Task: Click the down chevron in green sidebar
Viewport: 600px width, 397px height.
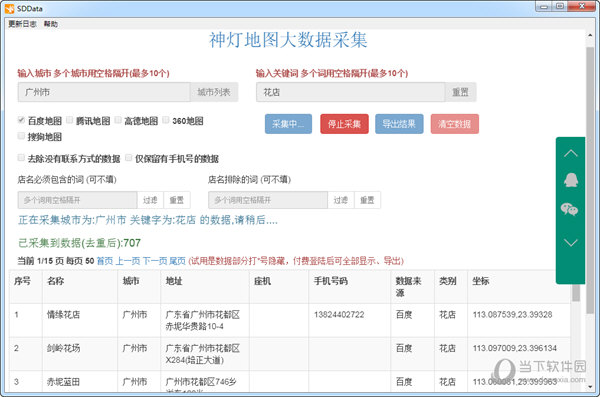Action: coord(571,243)
